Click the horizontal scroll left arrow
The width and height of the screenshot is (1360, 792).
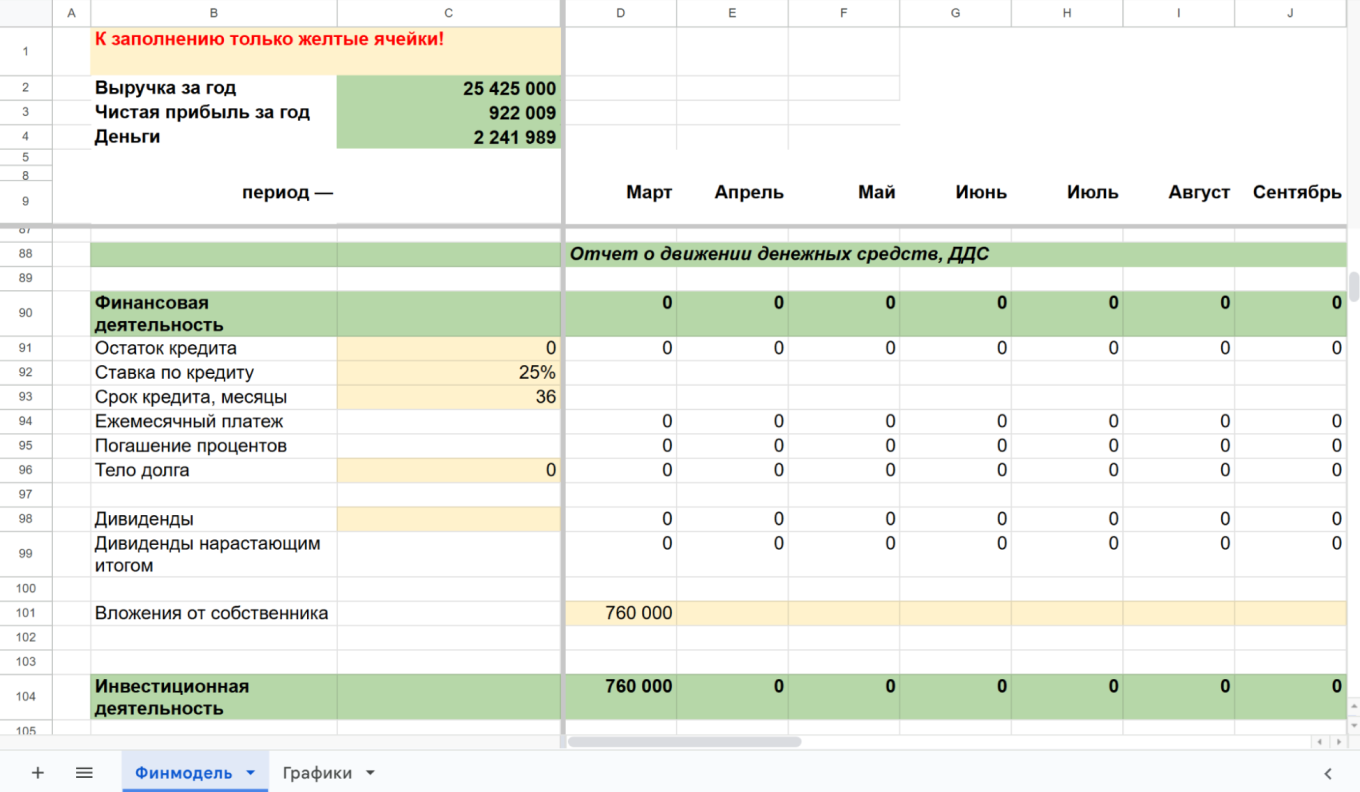click(1320, 742)
